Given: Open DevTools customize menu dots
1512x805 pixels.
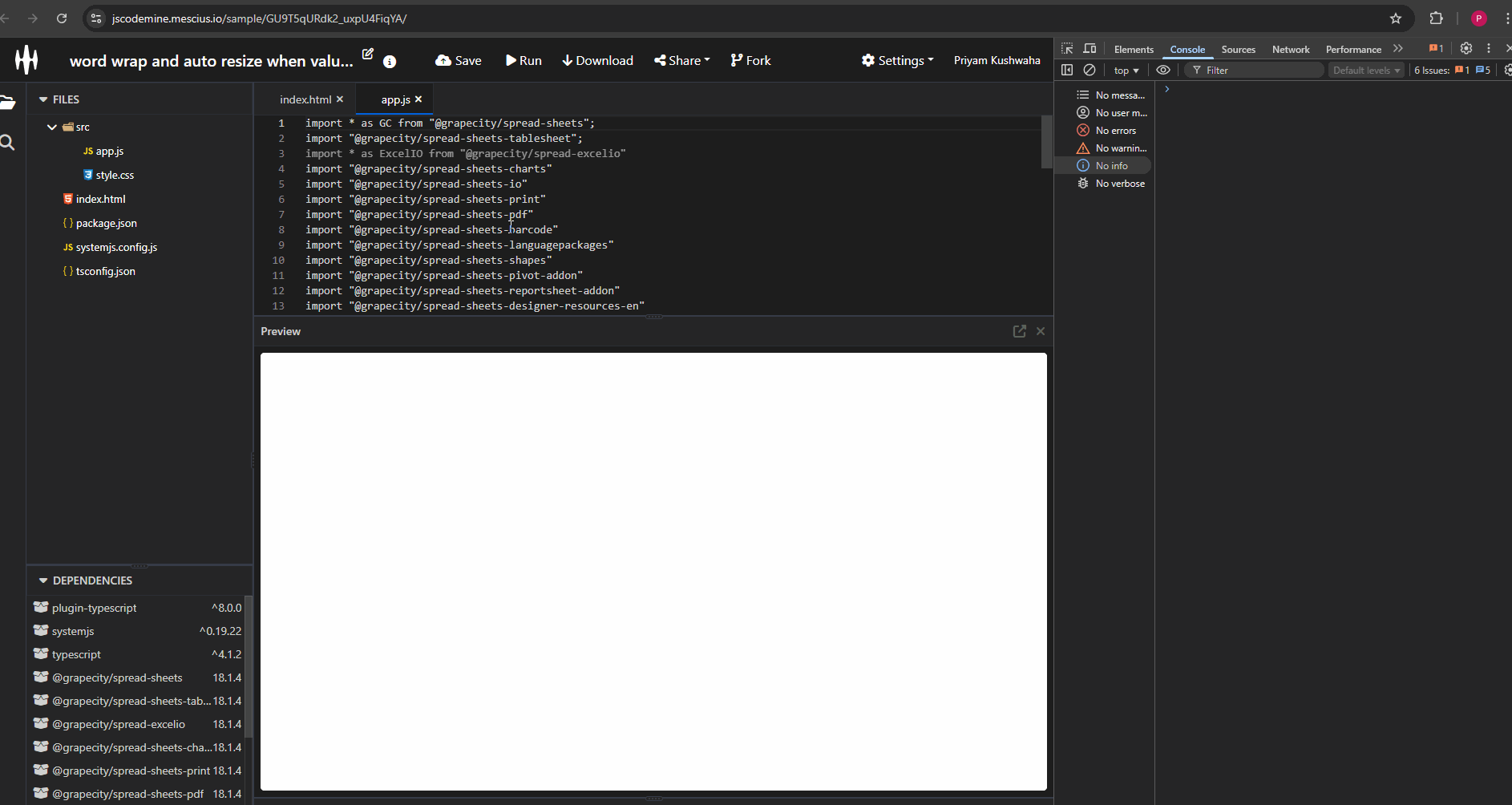Looking at the screenshot, I should pos(1489,48).
